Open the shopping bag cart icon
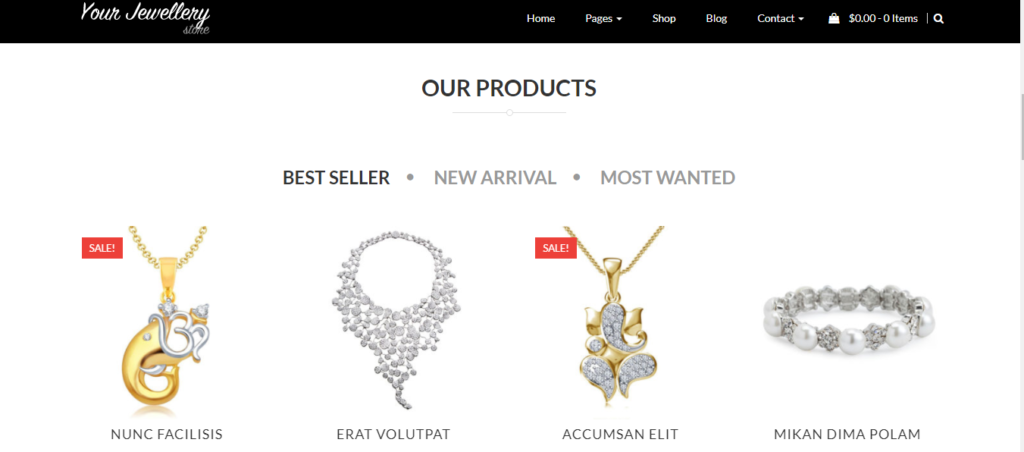Image resolution: width=1024 pixels, height=452 pixels. pyautogui.click(x=834, y=19)
